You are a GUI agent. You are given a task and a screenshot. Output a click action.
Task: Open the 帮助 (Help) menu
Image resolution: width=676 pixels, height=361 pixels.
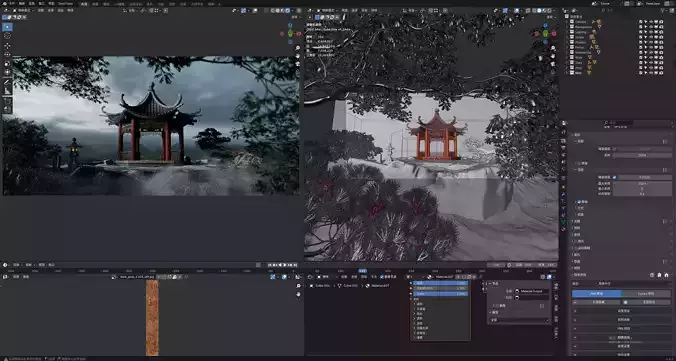pyautogui.click(x=51, y=3)
